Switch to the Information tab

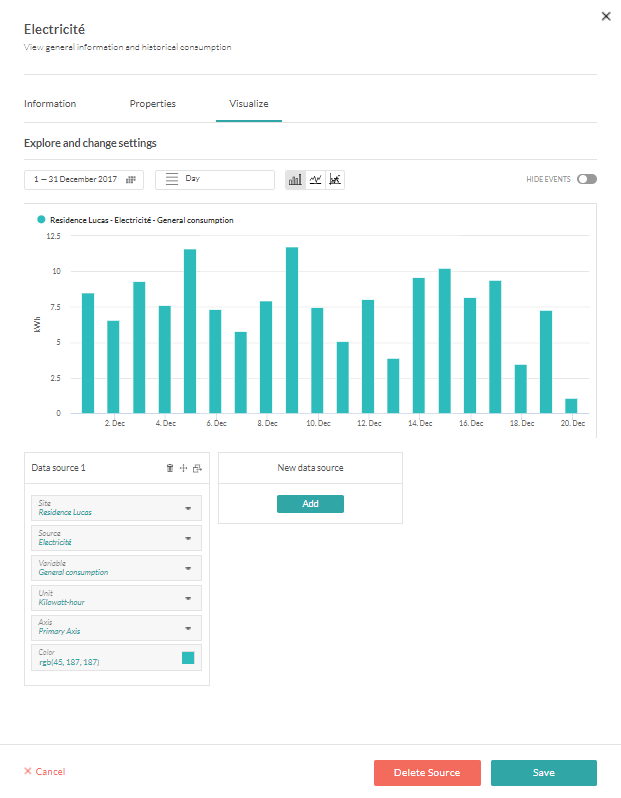pos(50,104)
